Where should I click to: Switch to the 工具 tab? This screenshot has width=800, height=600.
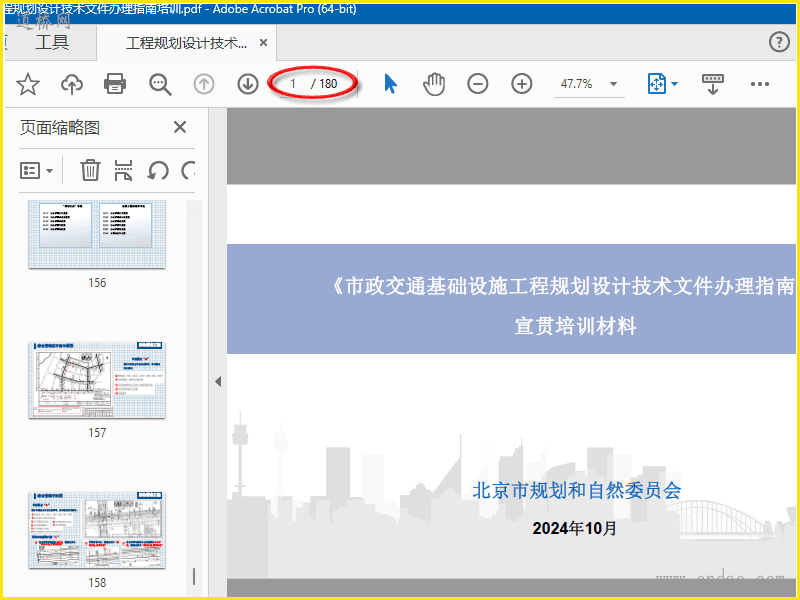pos(52,42)
